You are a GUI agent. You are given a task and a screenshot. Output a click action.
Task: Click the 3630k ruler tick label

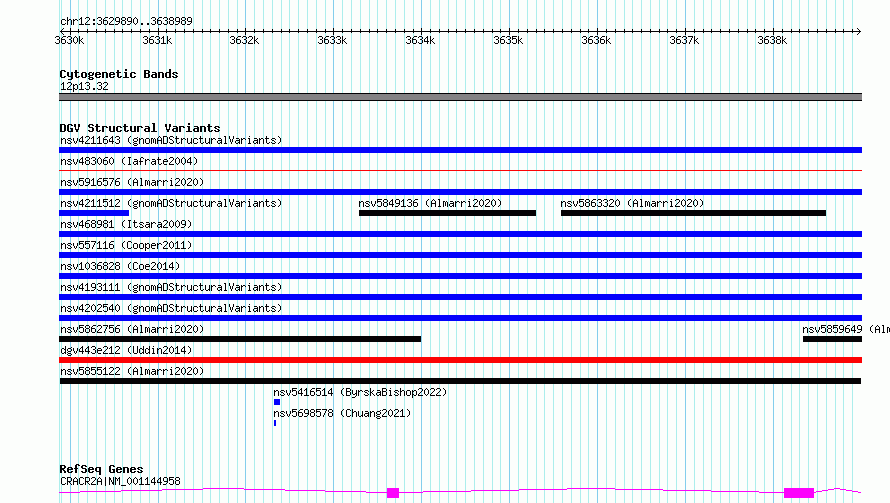click(69, 40)
